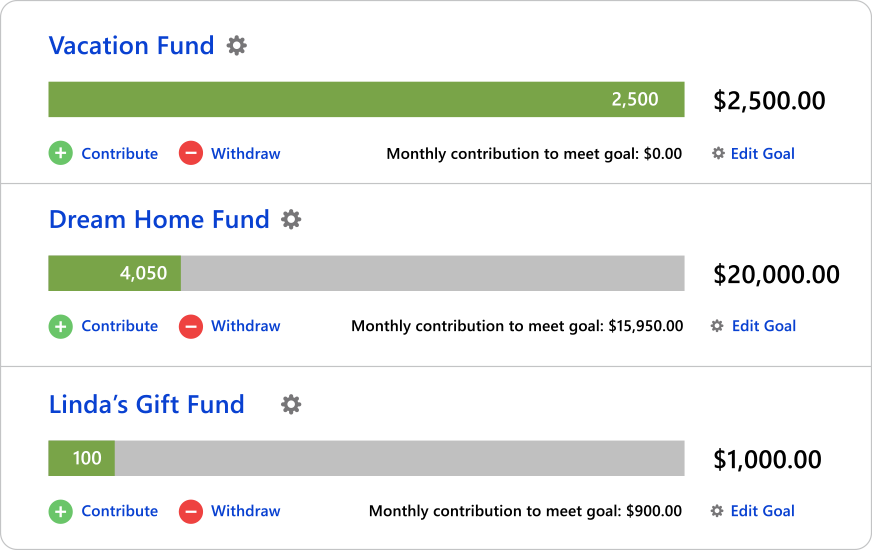The height and width of the screenshot is (550, 873).
Task: Click the $1,000.00 goal amount
Action: pyautogui.click(x=767, y=459)
